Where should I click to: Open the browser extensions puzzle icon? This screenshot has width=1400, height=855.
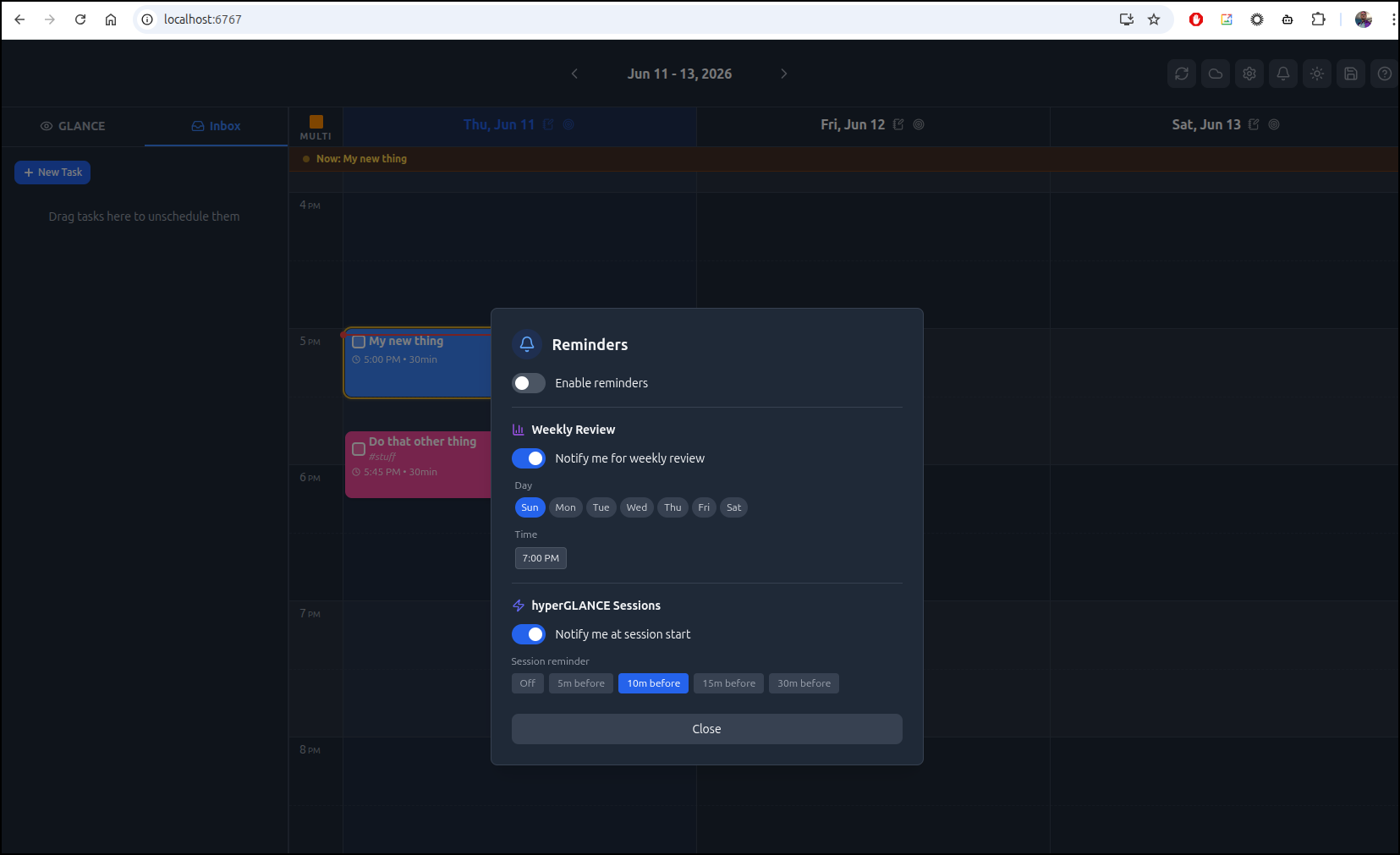1318,19
